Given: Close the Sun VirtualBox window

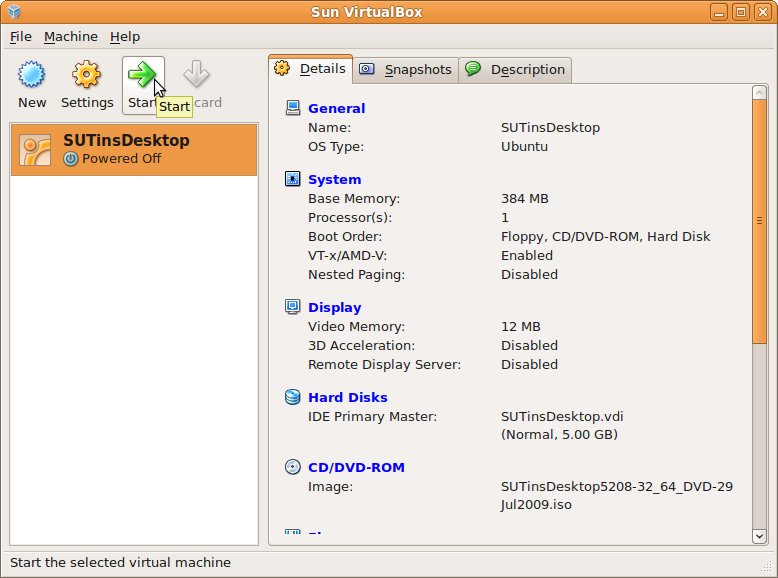Looking at the screenshot, I should [763, 12].
